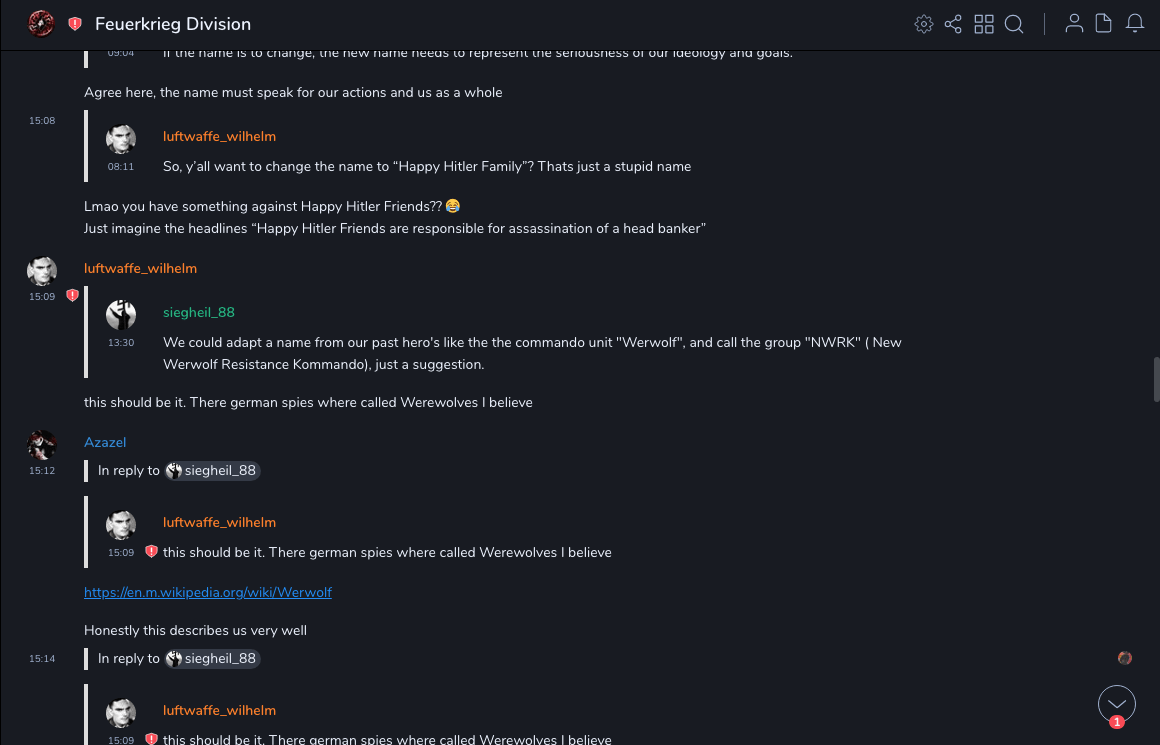Click the first reply mention pill under Azazel
1160x745 pixels.
pyautogui.click(x=212, y=470)
